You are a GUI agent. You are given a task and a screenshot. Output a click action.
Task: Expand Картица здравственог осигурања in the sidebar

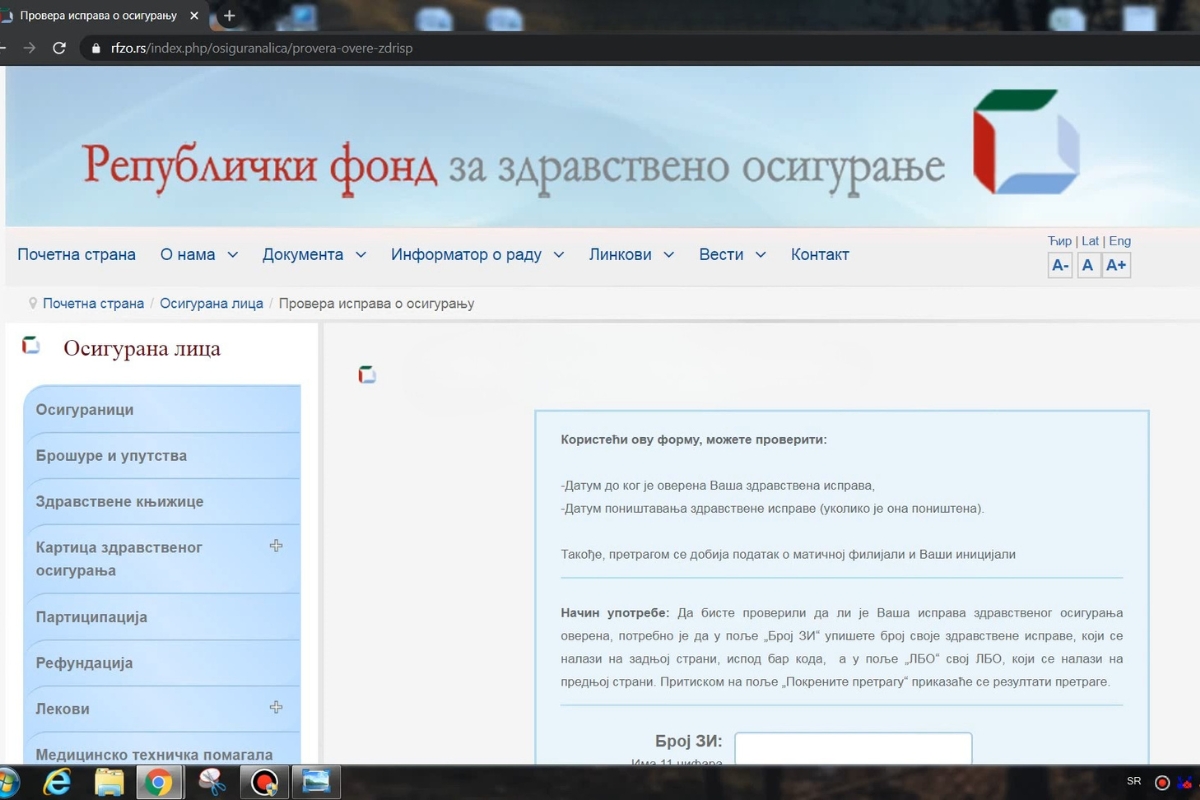275,546
